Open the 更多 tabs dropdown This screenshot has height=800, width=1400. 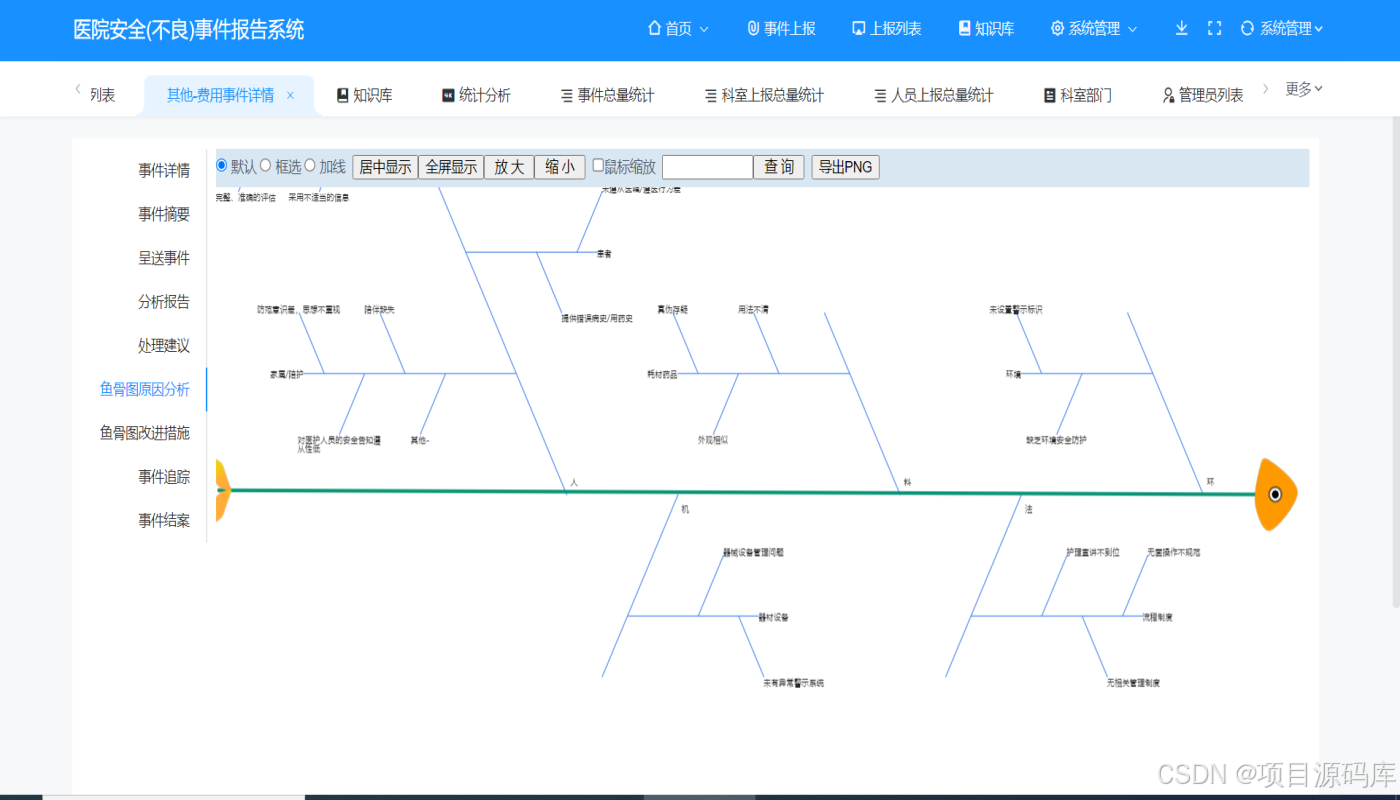coord(1304,89)
